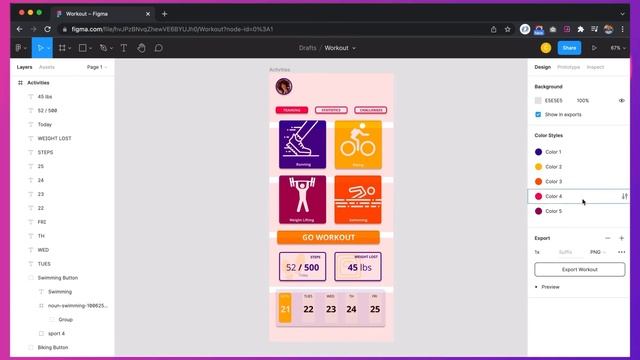Open the browser Extensions puzzle icon
Image resolution: width=640 pixels, height=360 pixels.
point(580,29)
